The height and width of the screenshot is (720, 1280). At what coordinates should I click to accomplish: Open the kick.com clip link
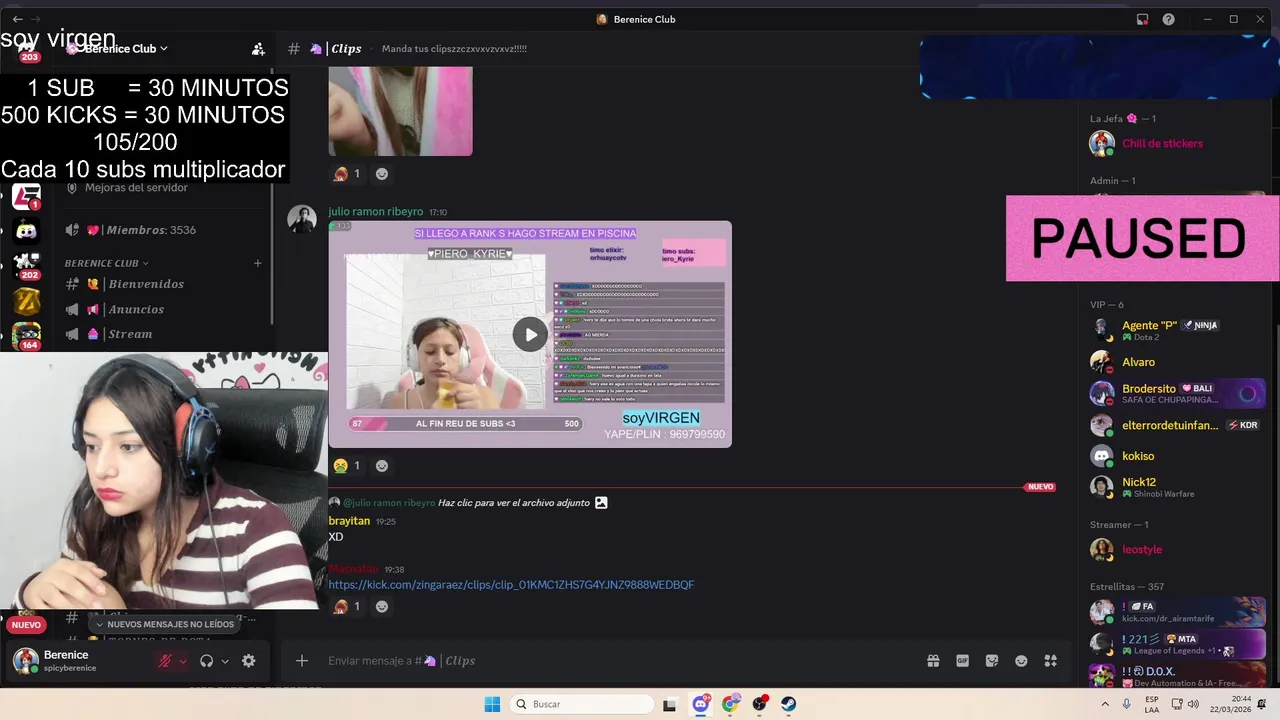511,585
